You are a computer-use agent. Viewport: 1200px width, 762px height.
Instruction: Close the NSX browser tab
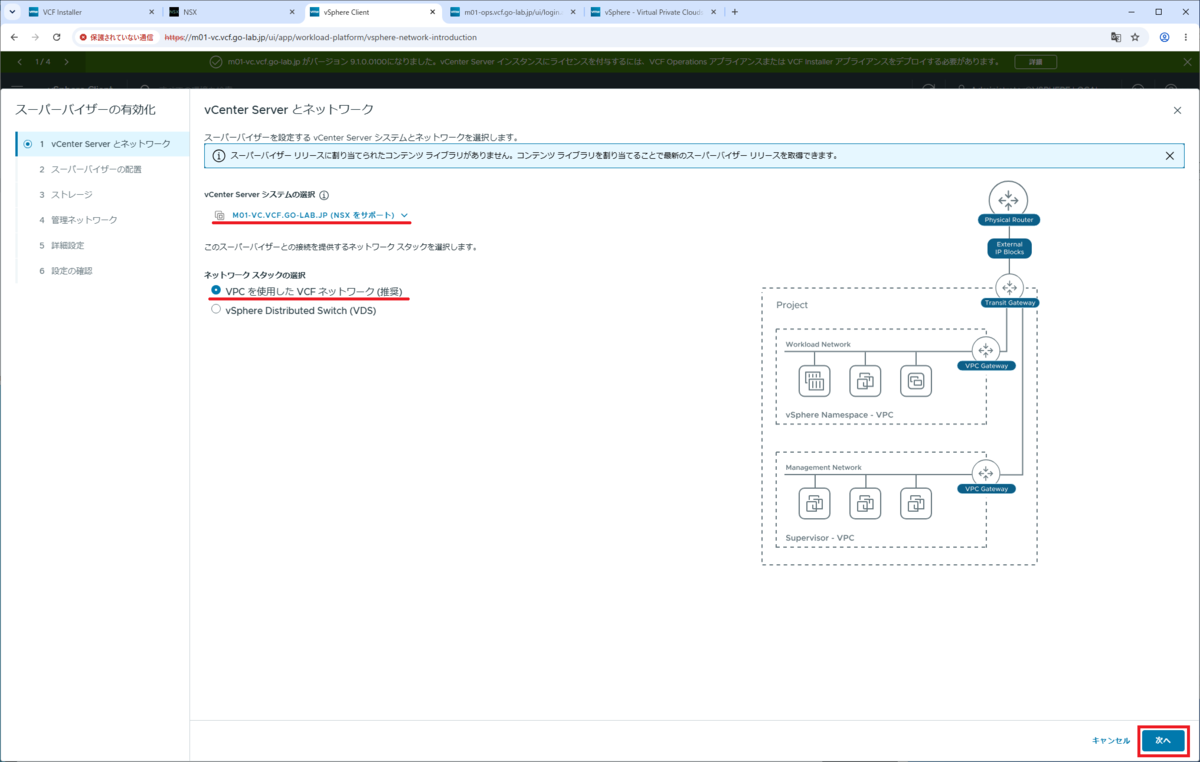(291, 12)
